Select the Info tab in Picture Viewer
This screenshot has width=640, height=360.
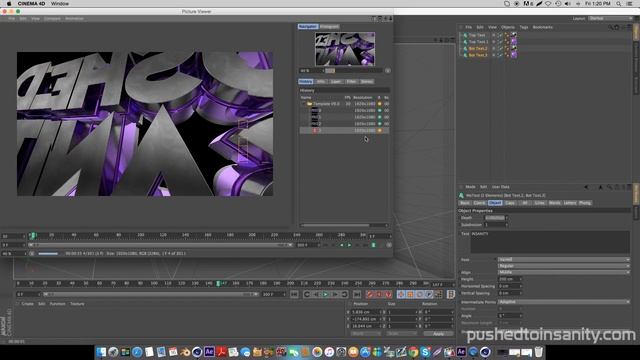click(x=321, y=82)
